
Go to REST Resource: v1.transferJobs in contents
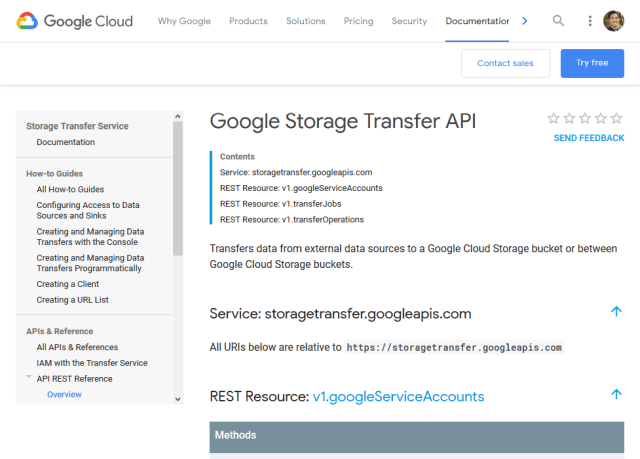click(x=280, y=204)
